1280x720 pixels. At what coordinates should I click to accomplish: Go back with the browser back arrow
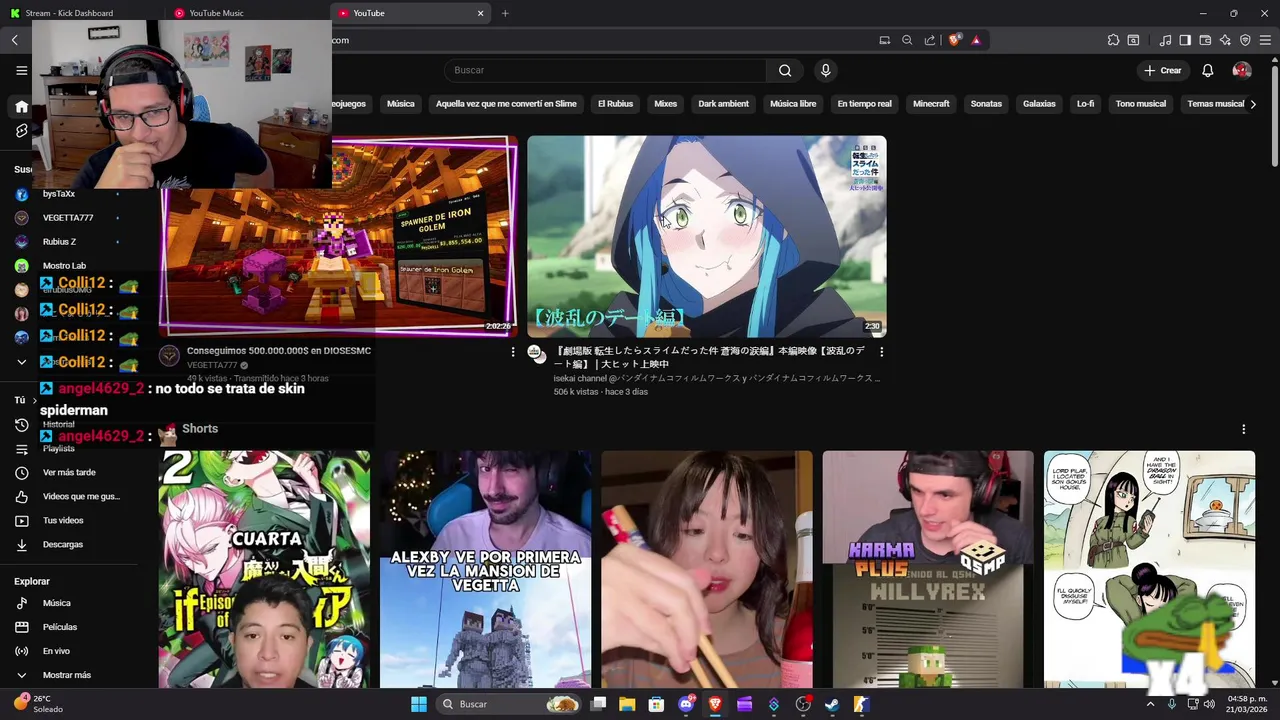click(x=15, y=40)
